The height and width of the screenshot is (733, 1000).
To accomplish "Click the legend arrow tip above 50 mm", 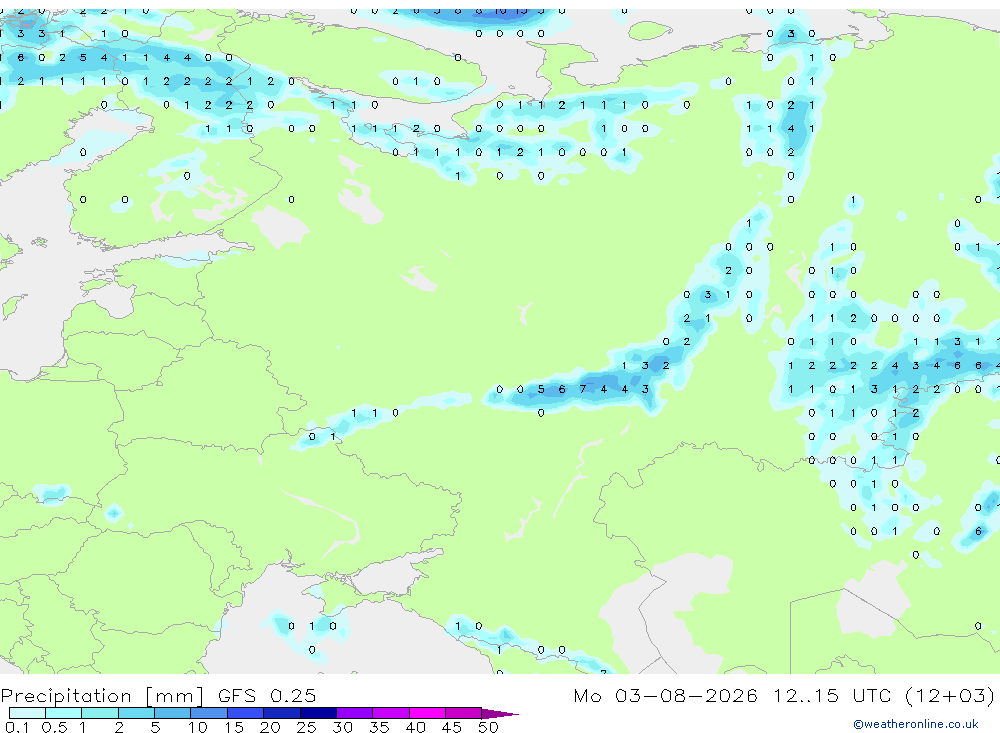I will pyautogui.click(x=500, y=714).
